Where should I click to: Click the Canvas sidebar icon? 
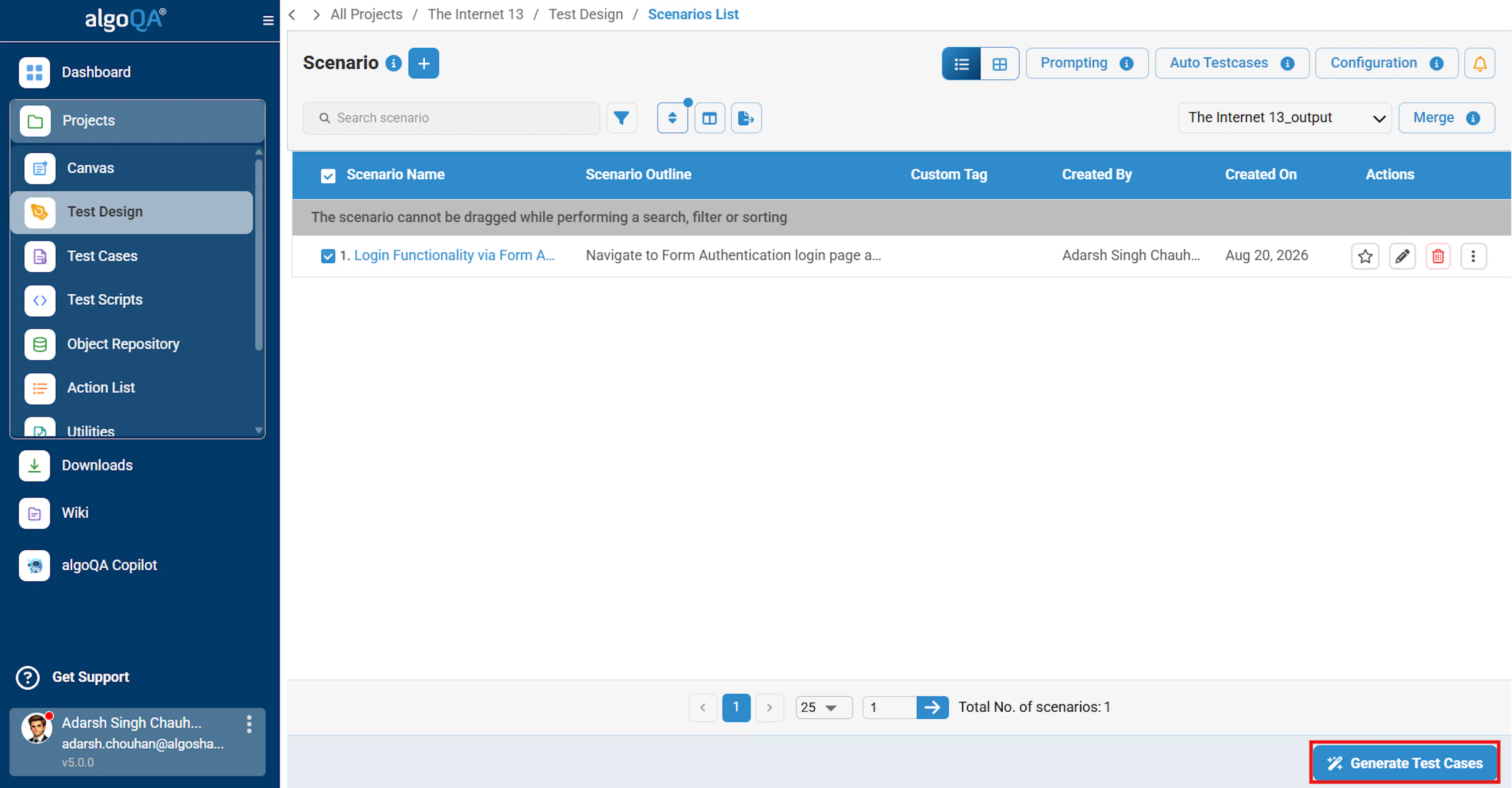(40, 168)
